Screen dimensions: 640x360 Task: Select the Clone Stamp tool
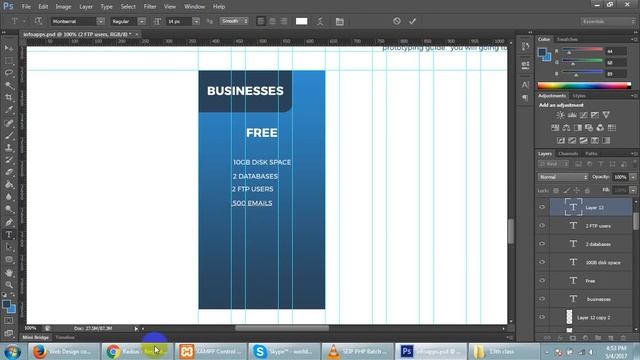point(9,147)
